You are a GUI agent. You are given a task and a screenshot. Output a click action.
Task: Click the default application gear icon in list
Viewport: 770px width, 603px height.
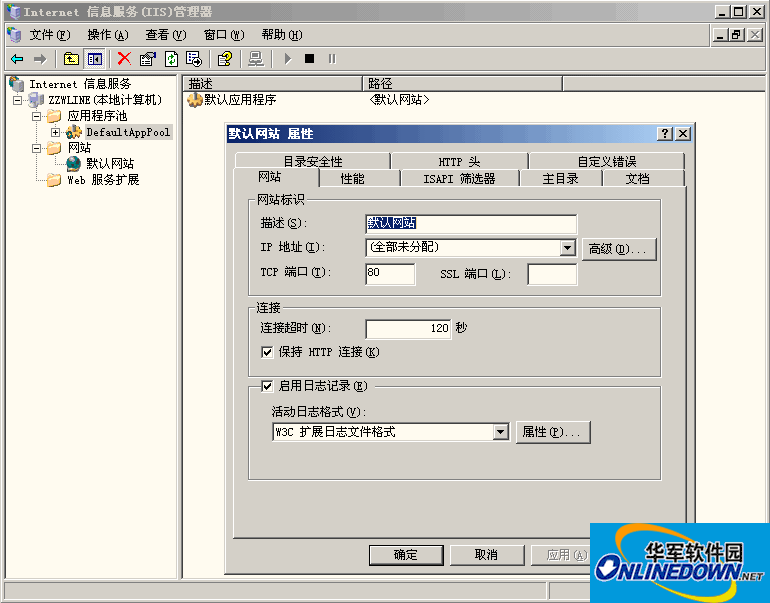click(x=195, y=100)
